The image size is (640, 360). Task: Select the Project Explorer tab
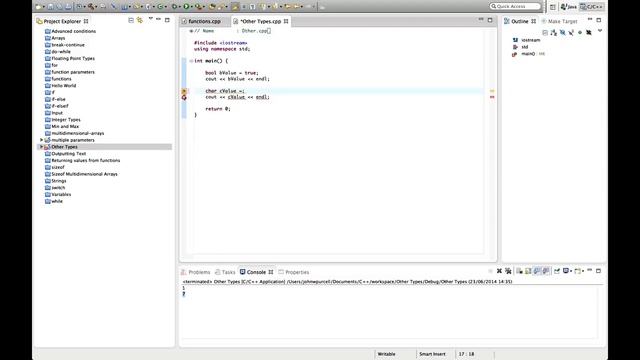point(62,21)
